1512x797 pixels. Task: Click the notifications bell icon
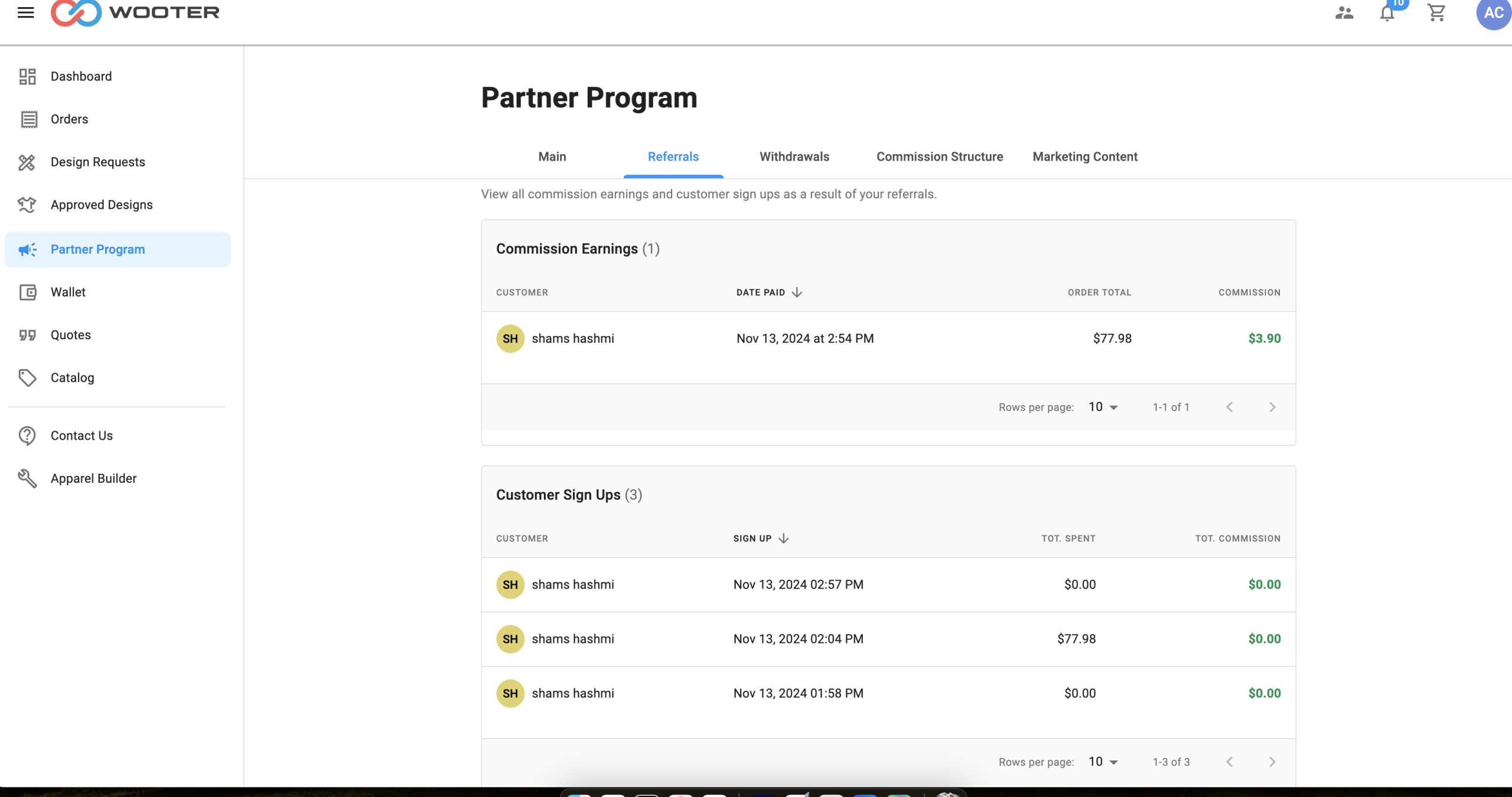[1387, 13]
